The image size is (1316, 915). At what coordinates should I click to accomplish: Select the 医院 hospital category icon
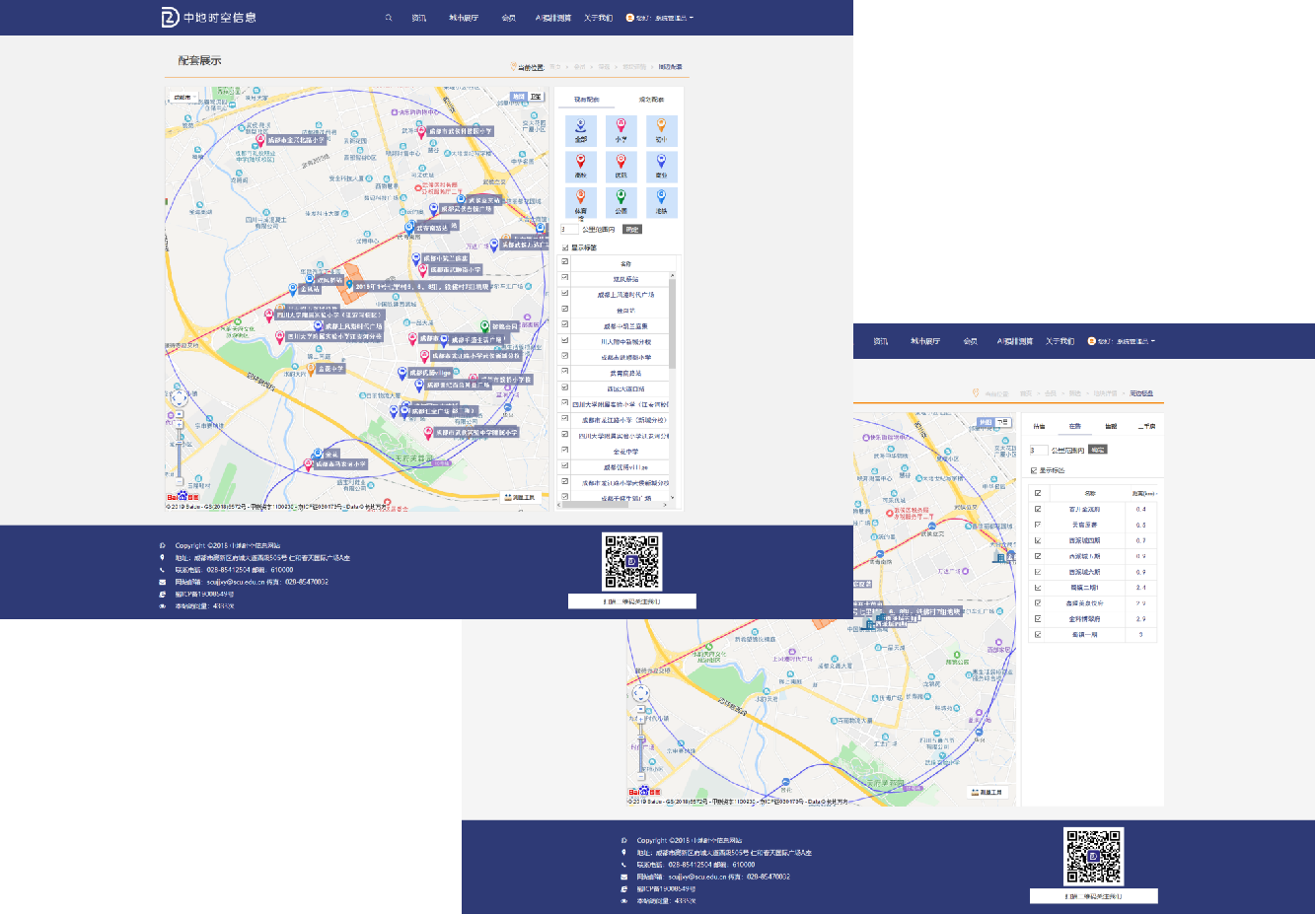pos(621,166)
